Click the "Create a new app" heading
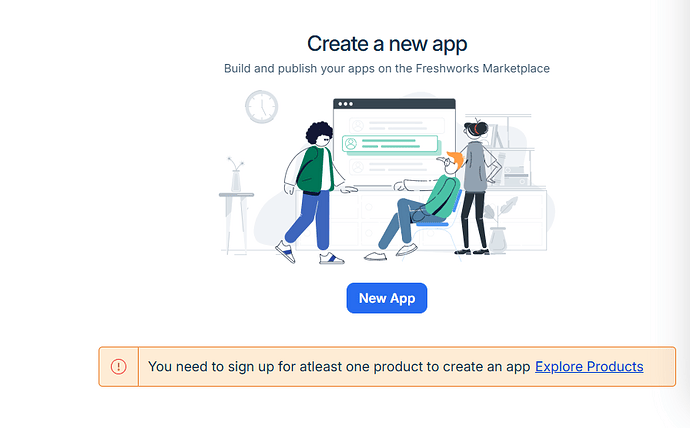This screenshot has height=428, width=690. coord(387,44)
